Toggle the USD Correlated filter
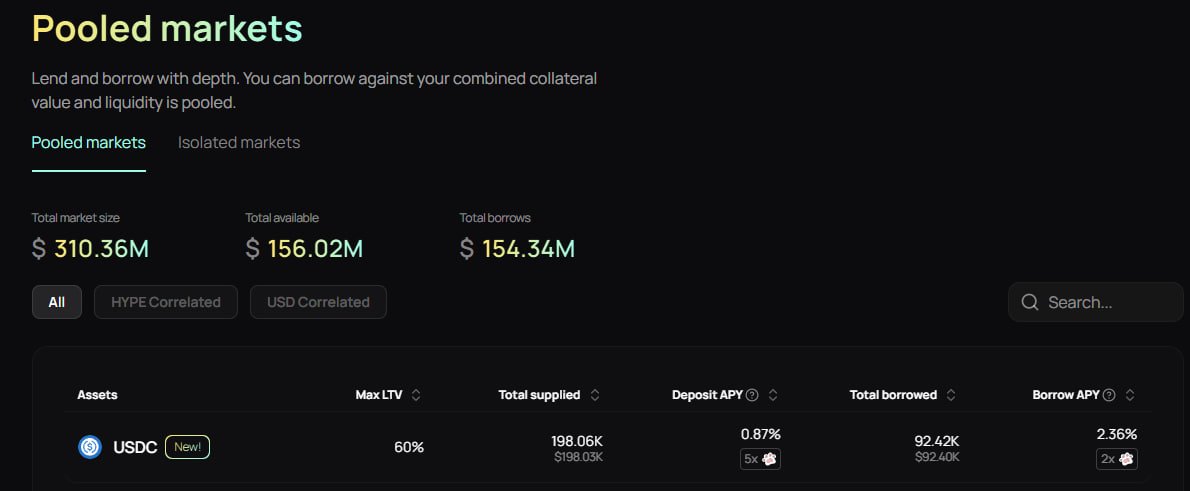Screen dimensions: 1190x491 [318, 302]
